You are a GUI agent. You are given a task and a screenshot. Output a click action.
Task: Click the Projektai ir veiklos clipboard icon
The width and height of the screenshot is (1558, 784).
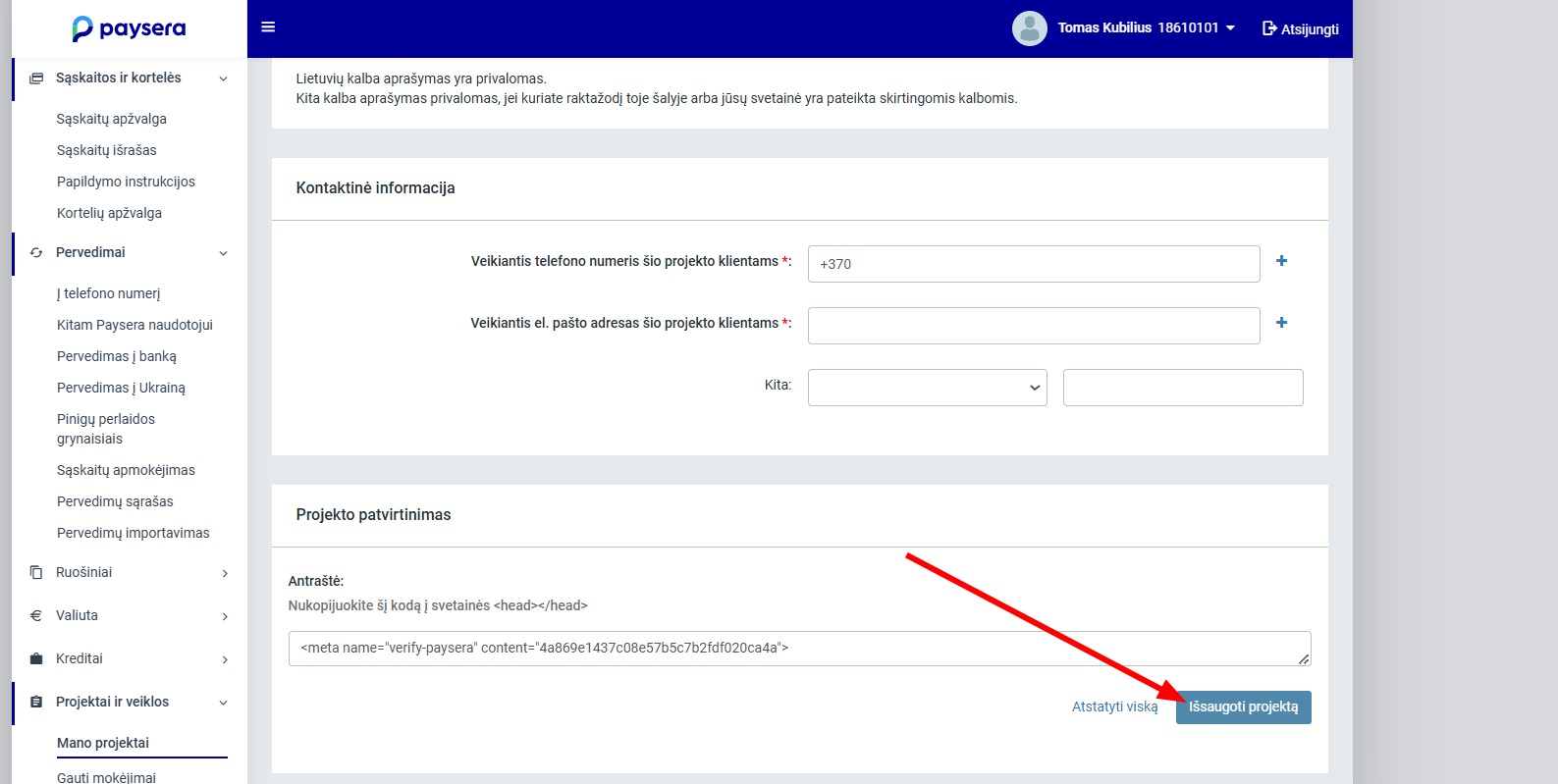coord(36,703)
